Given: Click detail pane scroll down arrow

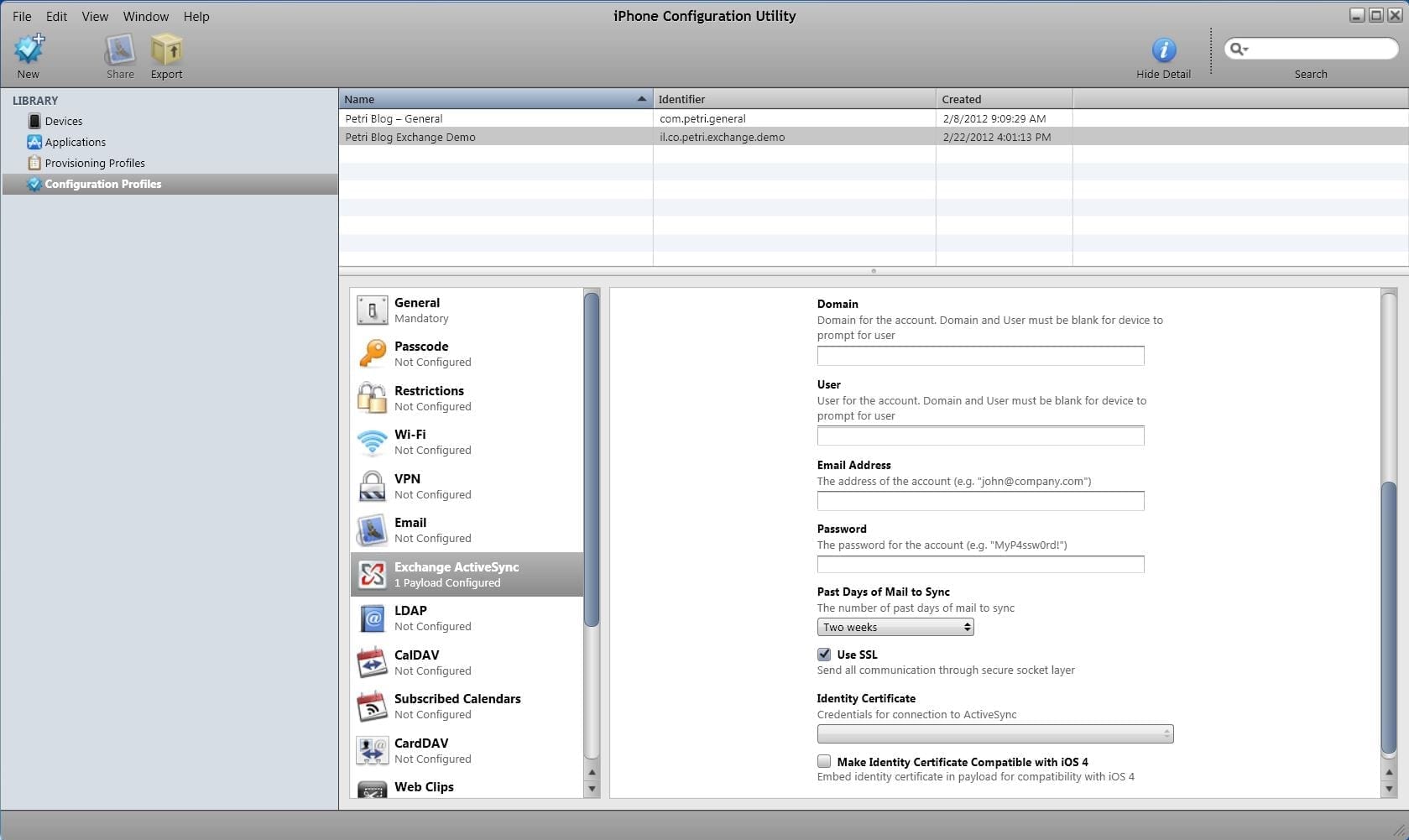Looking at the screenshot, I should [1389, 789].
